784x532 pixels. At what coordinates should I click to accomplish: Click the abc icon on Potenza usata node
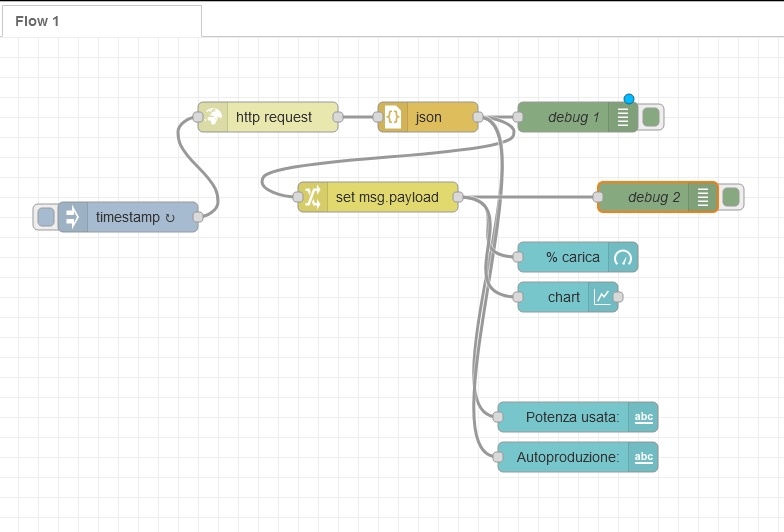[644, 417]
